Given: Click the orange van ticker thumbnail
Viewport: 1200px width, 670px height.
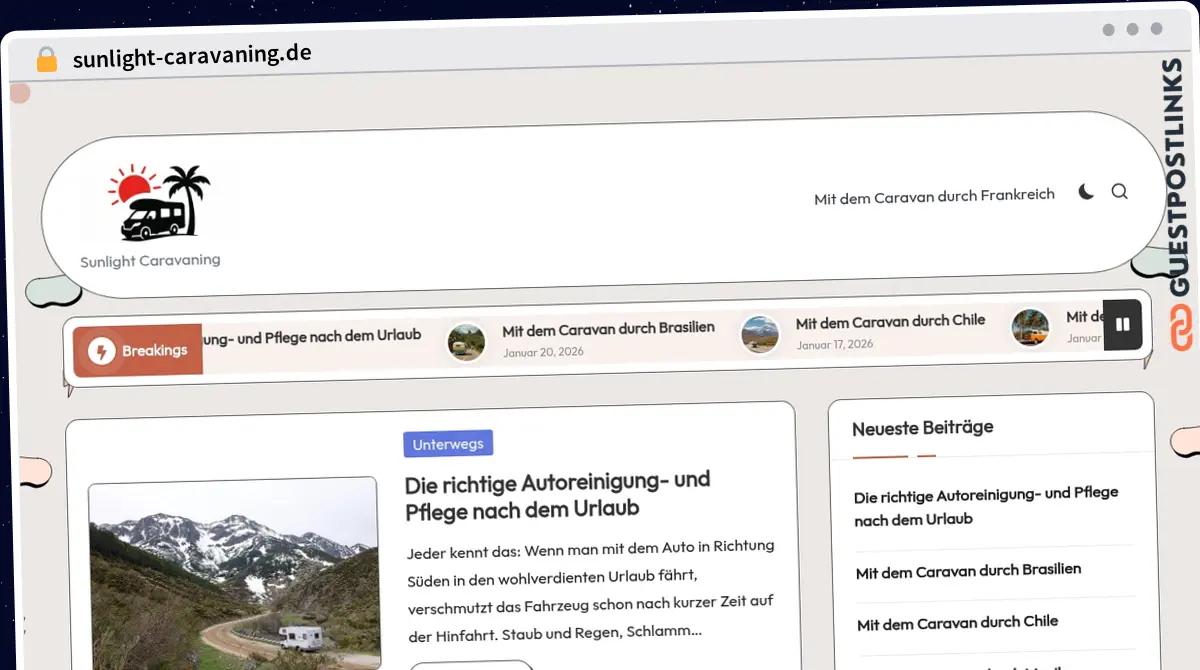Looking at the screenshot, I should tap(1030, 327).
